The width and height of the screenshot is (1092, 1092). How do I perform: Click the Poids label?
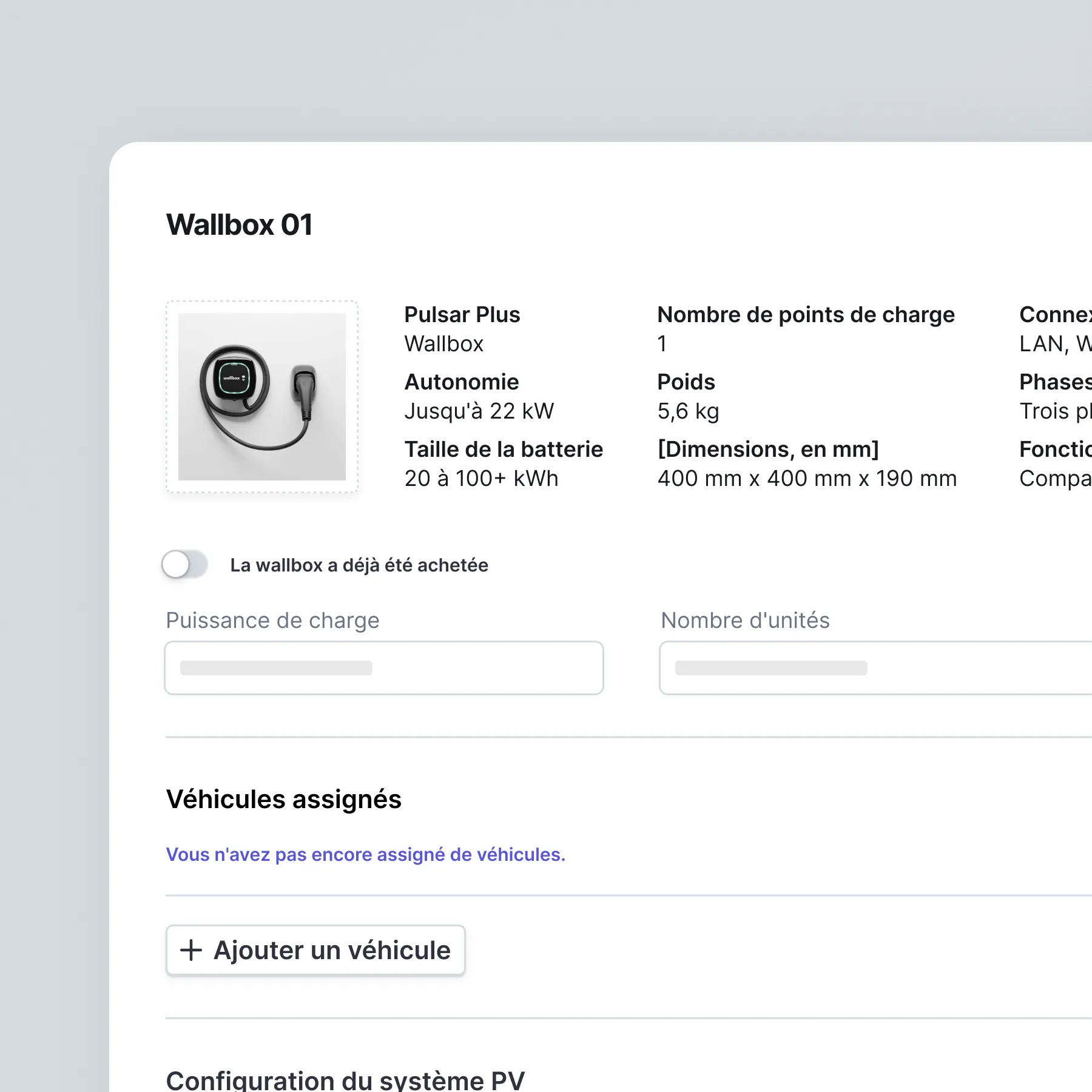click(x=686, y=382)
